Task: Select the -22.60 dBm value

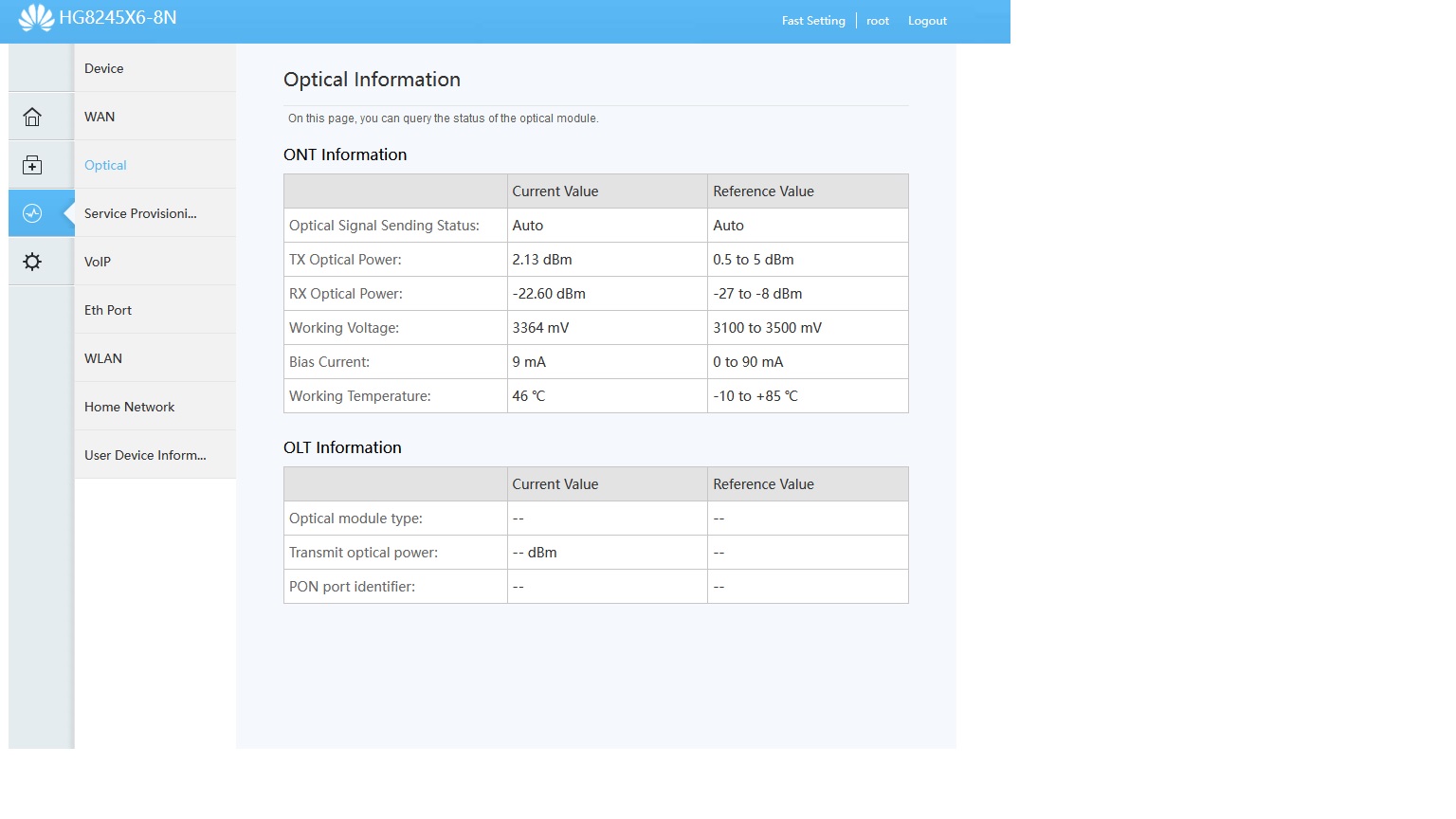Action: [549, 294]
